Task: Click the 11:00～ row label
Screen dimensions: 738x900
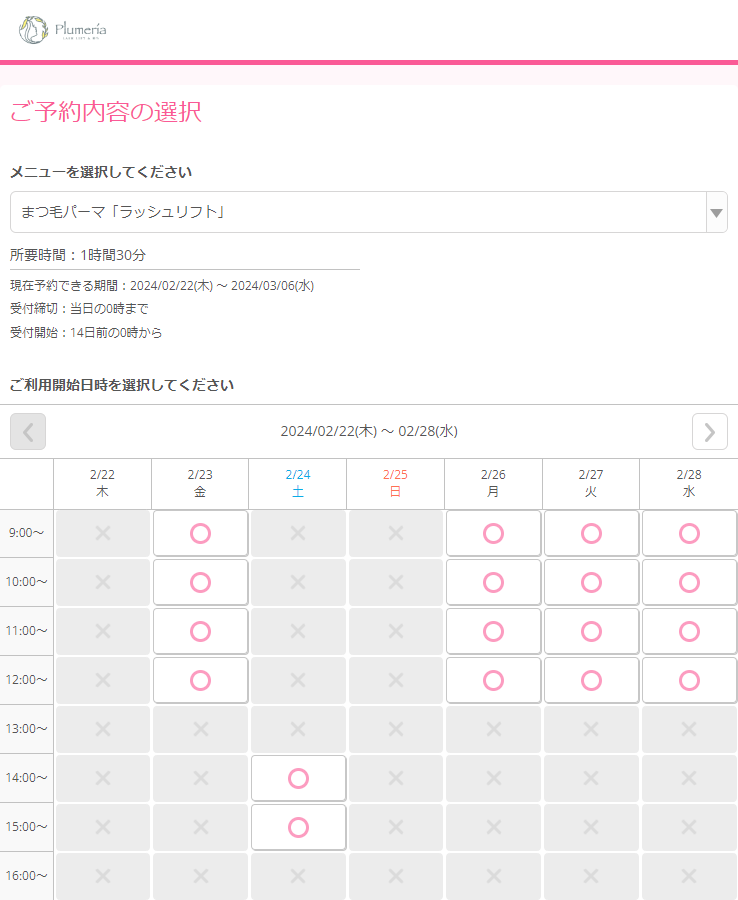Action: (26, 631)
